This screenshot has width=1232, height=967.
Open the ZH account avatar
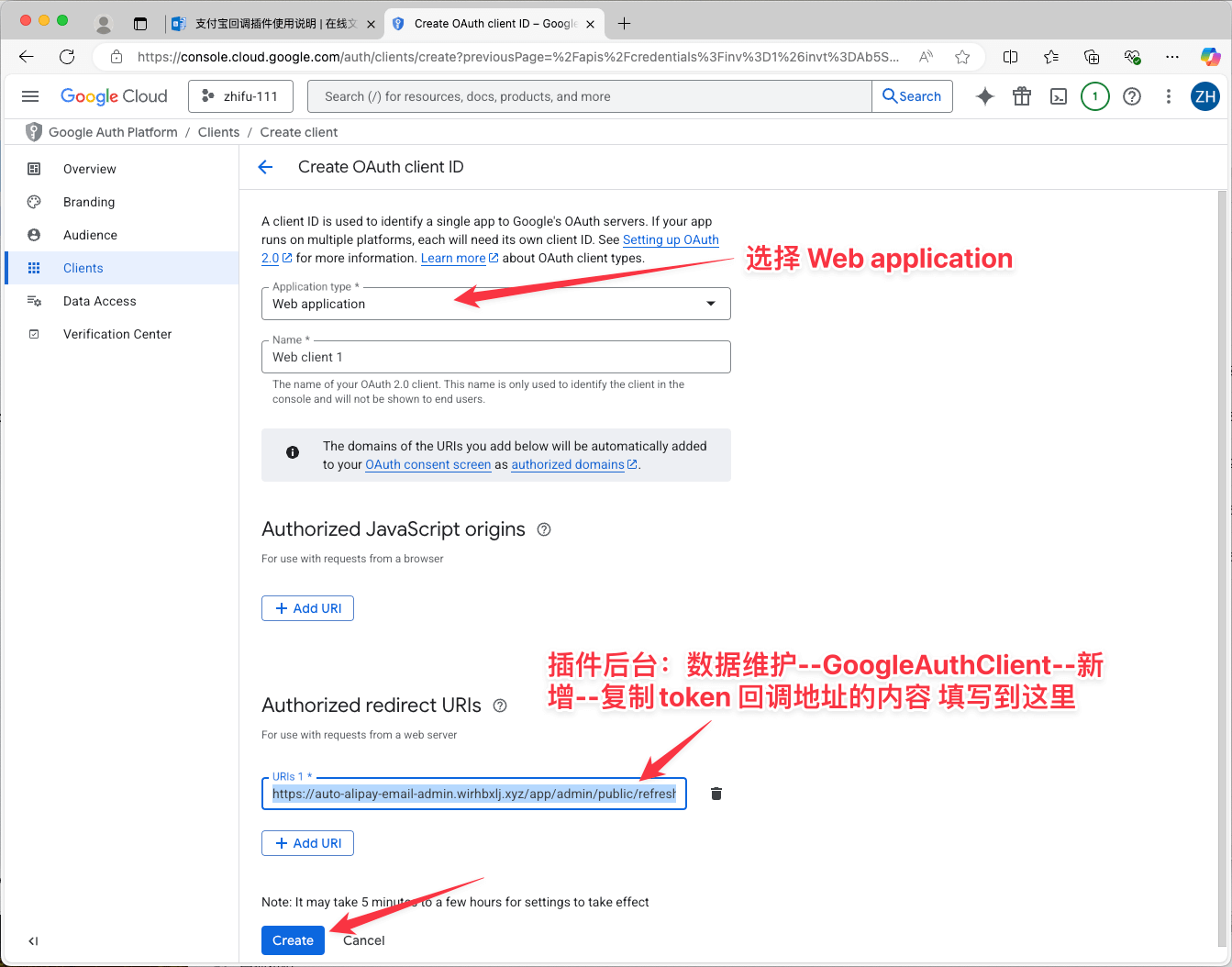(x=1205, y=96)
